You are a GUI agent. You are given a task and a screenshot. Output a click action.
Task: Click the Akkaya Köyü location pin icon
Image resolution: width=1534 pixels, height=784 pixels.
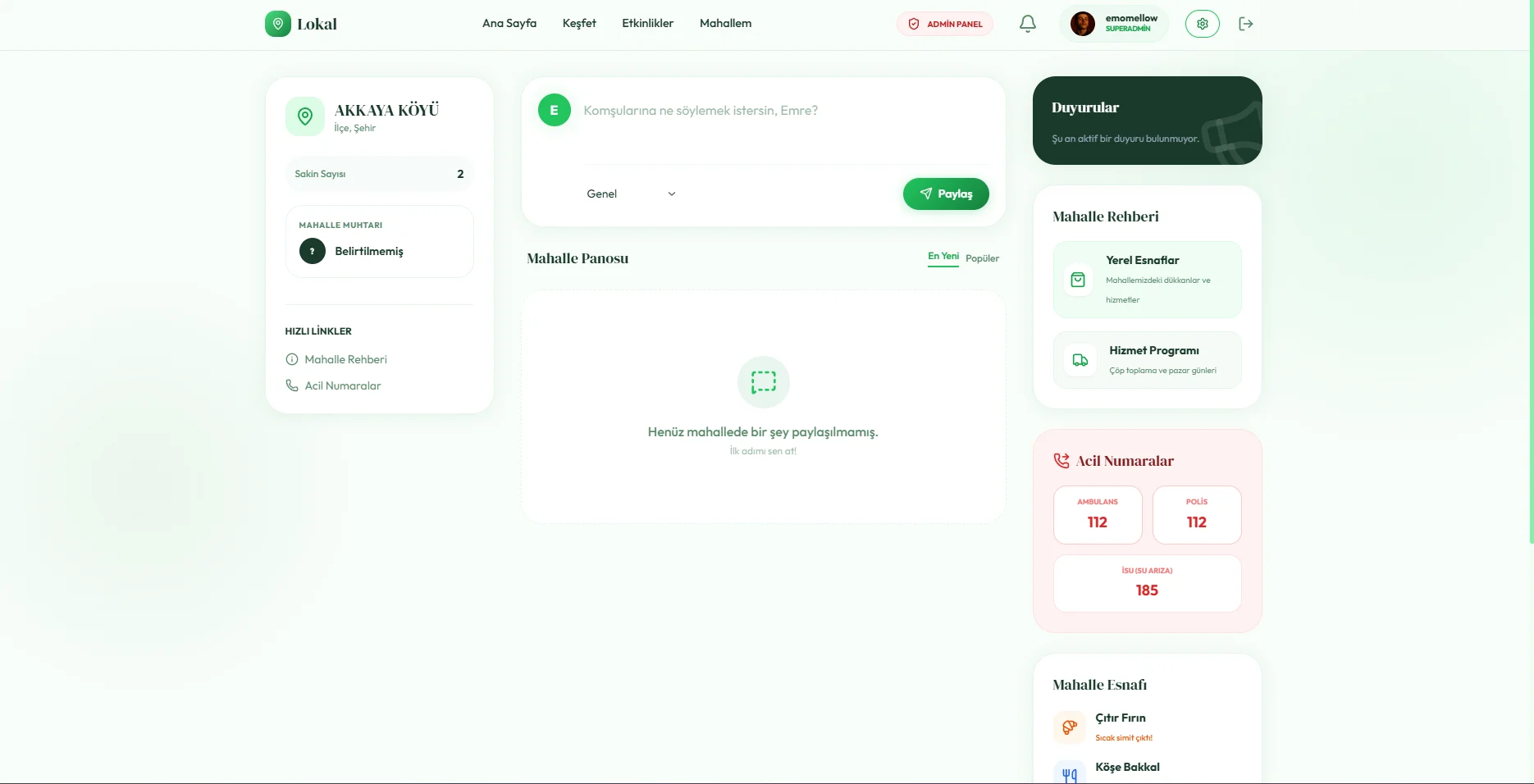305,116
